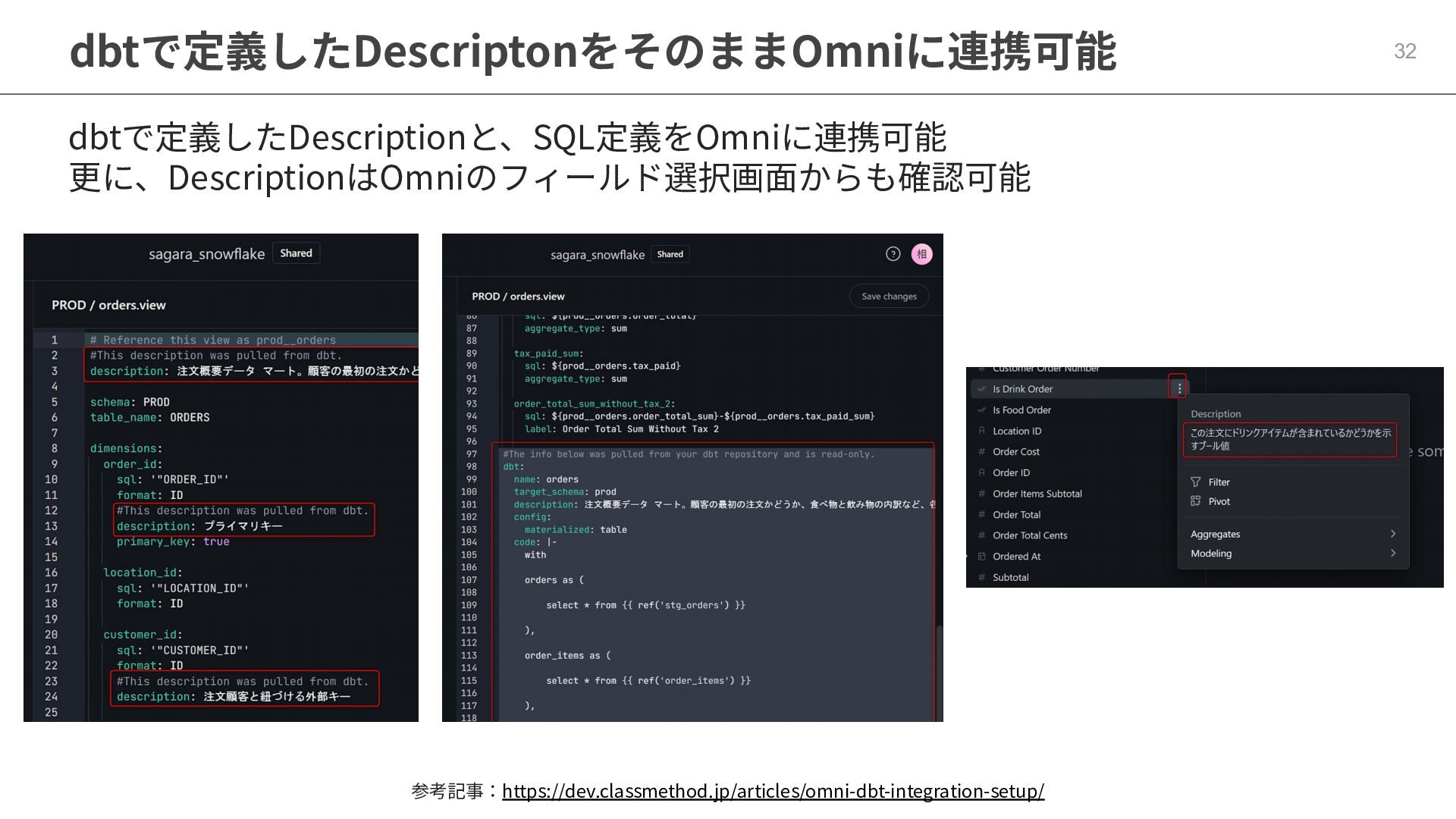The image size is (1456, 819).
Task: Select the Subtotal field in list
Action: tap(1010, 577)
